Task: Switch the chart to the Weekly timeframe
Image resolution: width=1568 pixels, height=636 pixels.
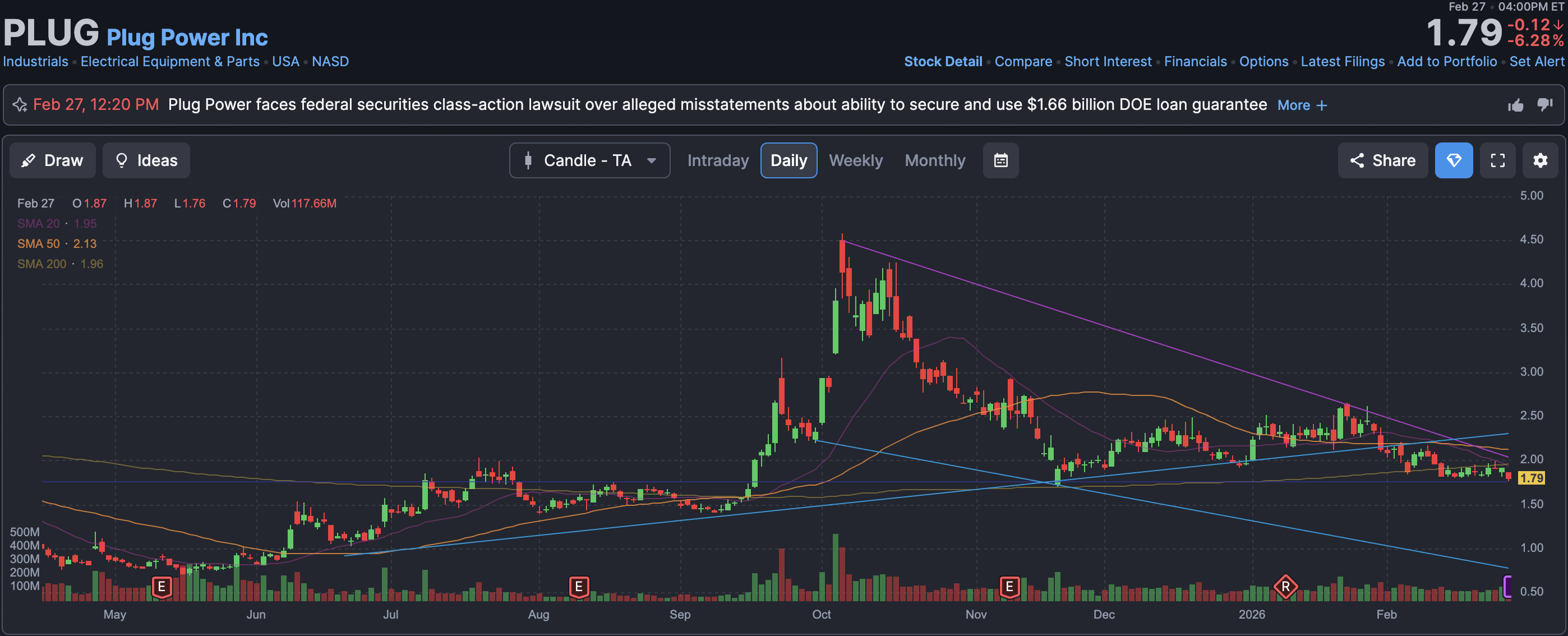Action: [855, 160]
